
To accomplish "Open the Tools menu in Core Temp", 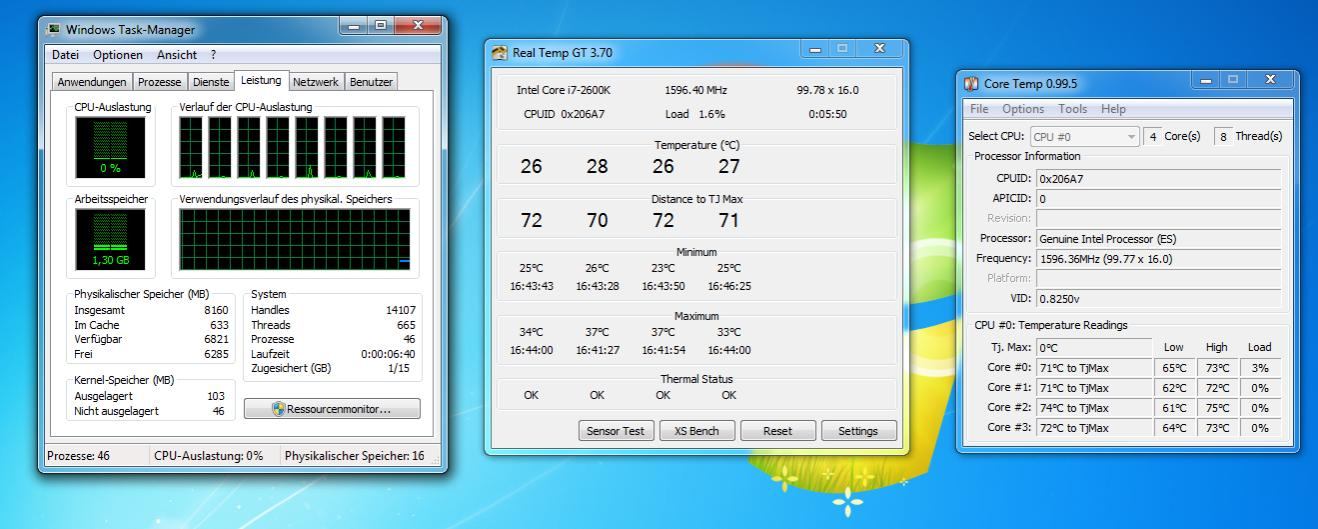I will (x=1072, y=109).
